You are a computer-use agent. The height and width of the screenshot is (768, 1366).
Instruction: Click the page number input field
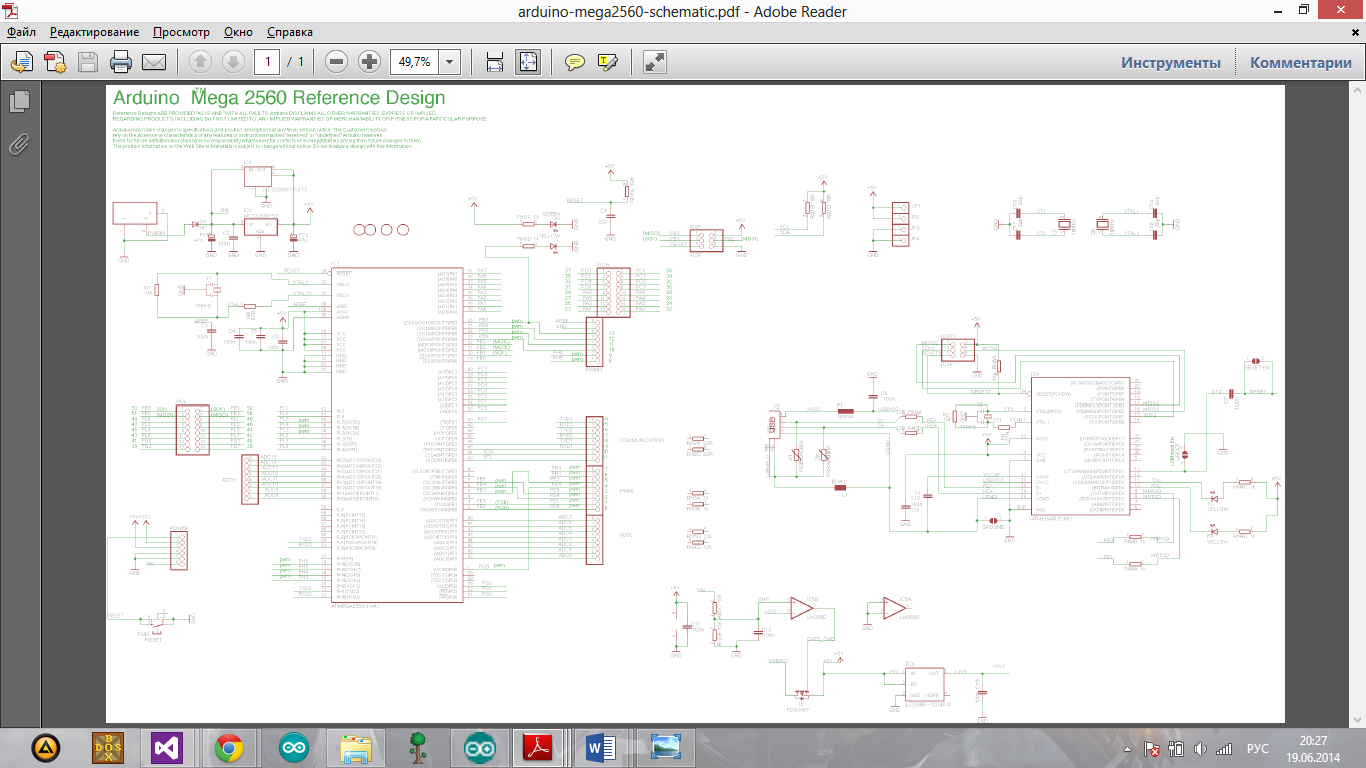(x=267, y=62)
